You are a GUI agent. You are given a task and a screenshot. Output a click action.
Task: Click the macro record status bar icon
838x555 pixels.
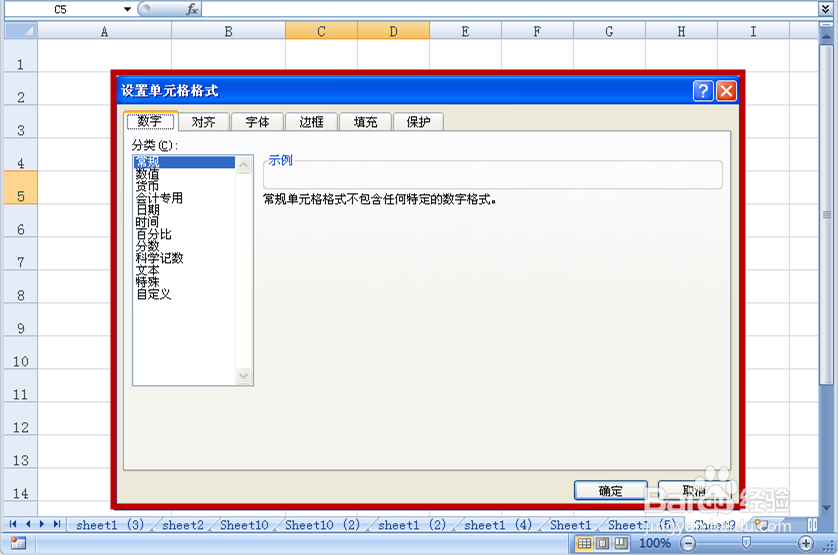point(18,543)
